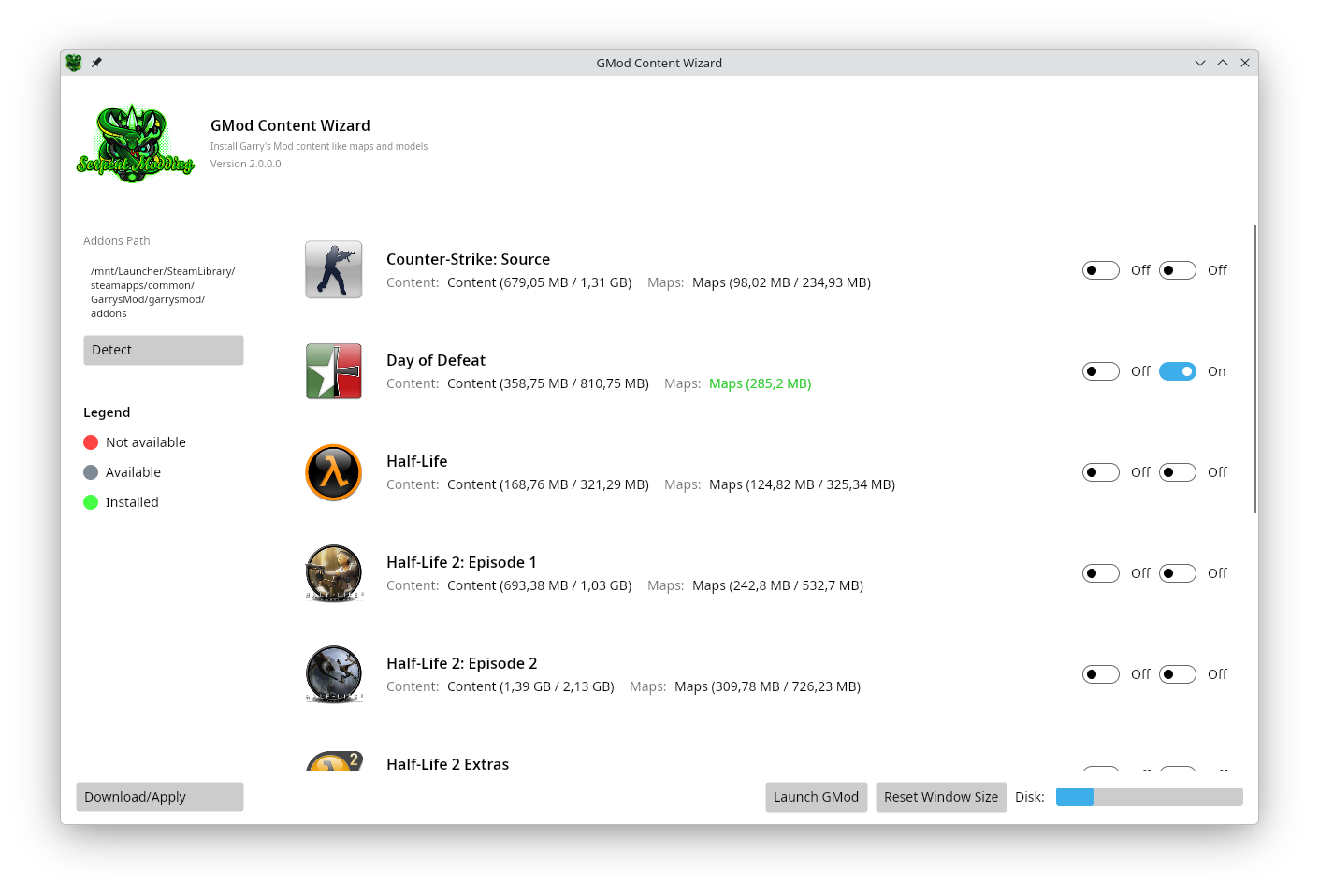Viewport: 1319px width, 896px height.
Task: Click the green Installed legend dot
Action: [91, 502]
